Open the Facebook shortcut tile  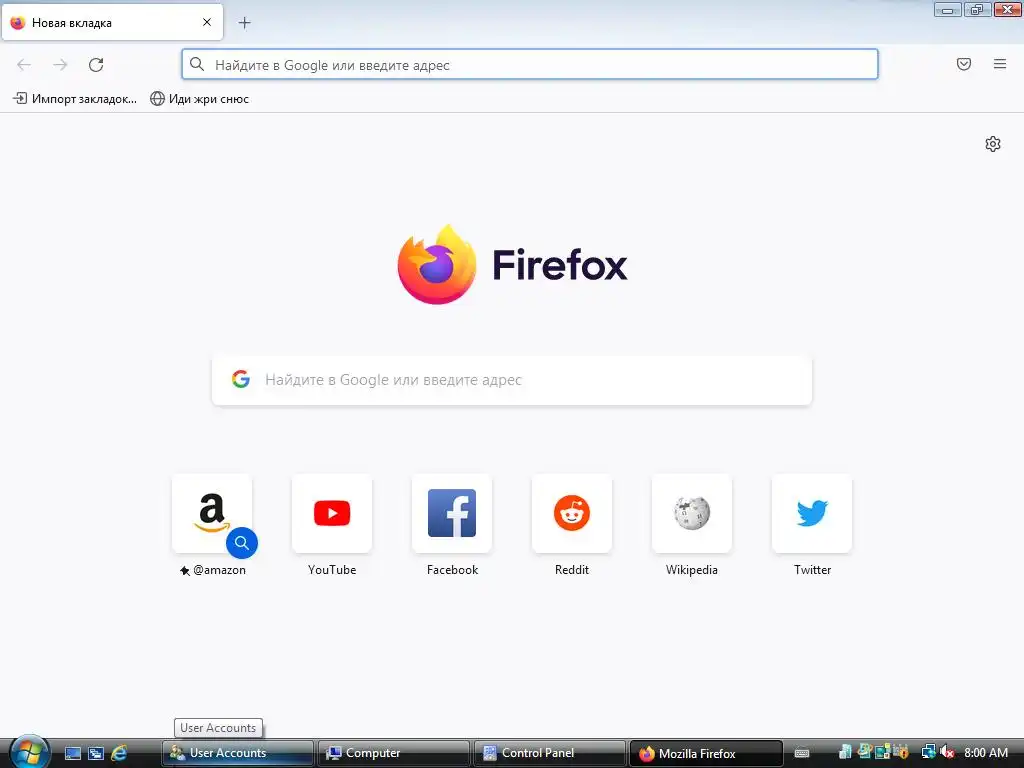452,513
